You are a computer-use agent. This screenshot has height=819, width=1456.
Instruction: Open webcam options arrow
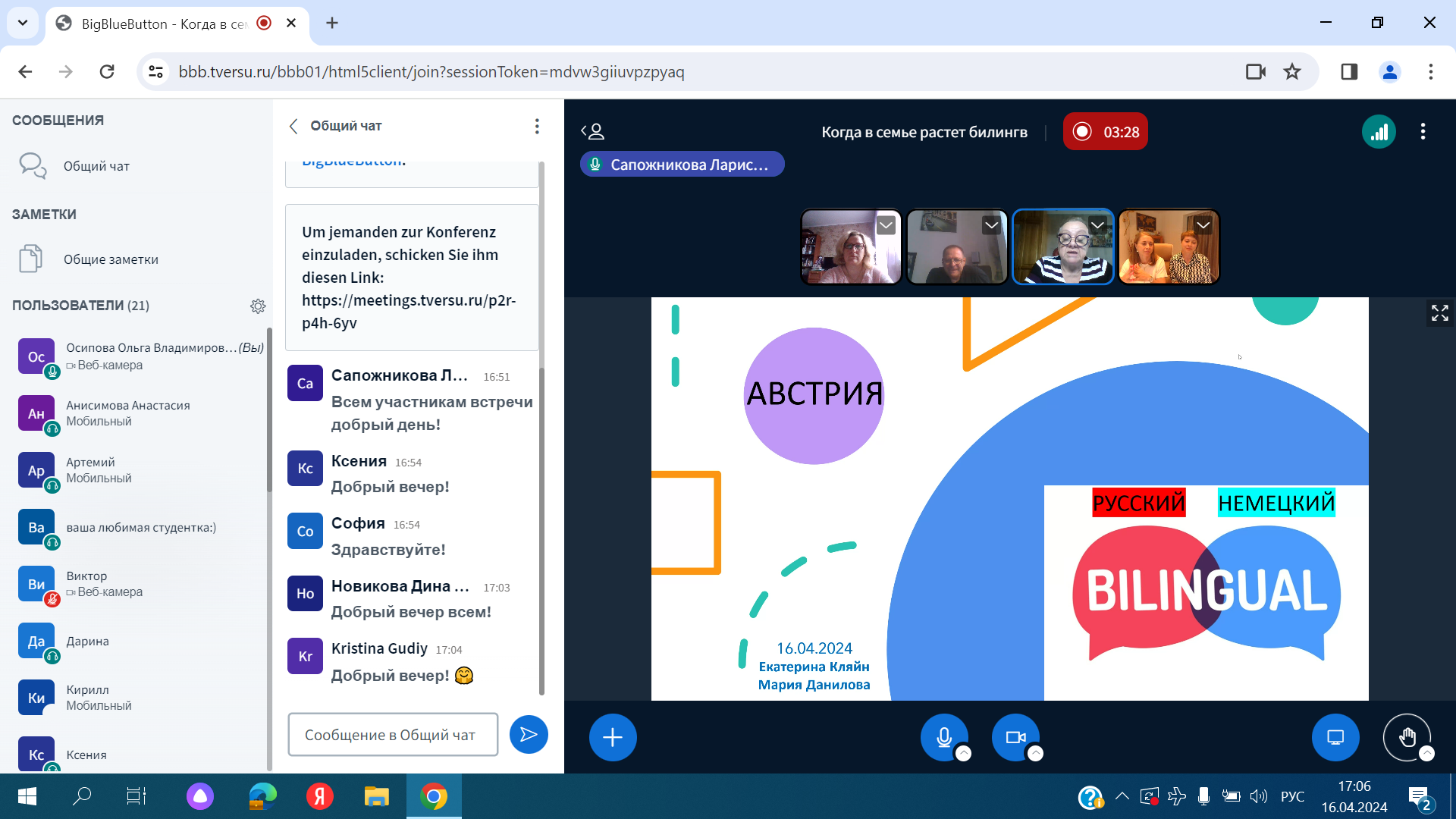[1035, 754]
